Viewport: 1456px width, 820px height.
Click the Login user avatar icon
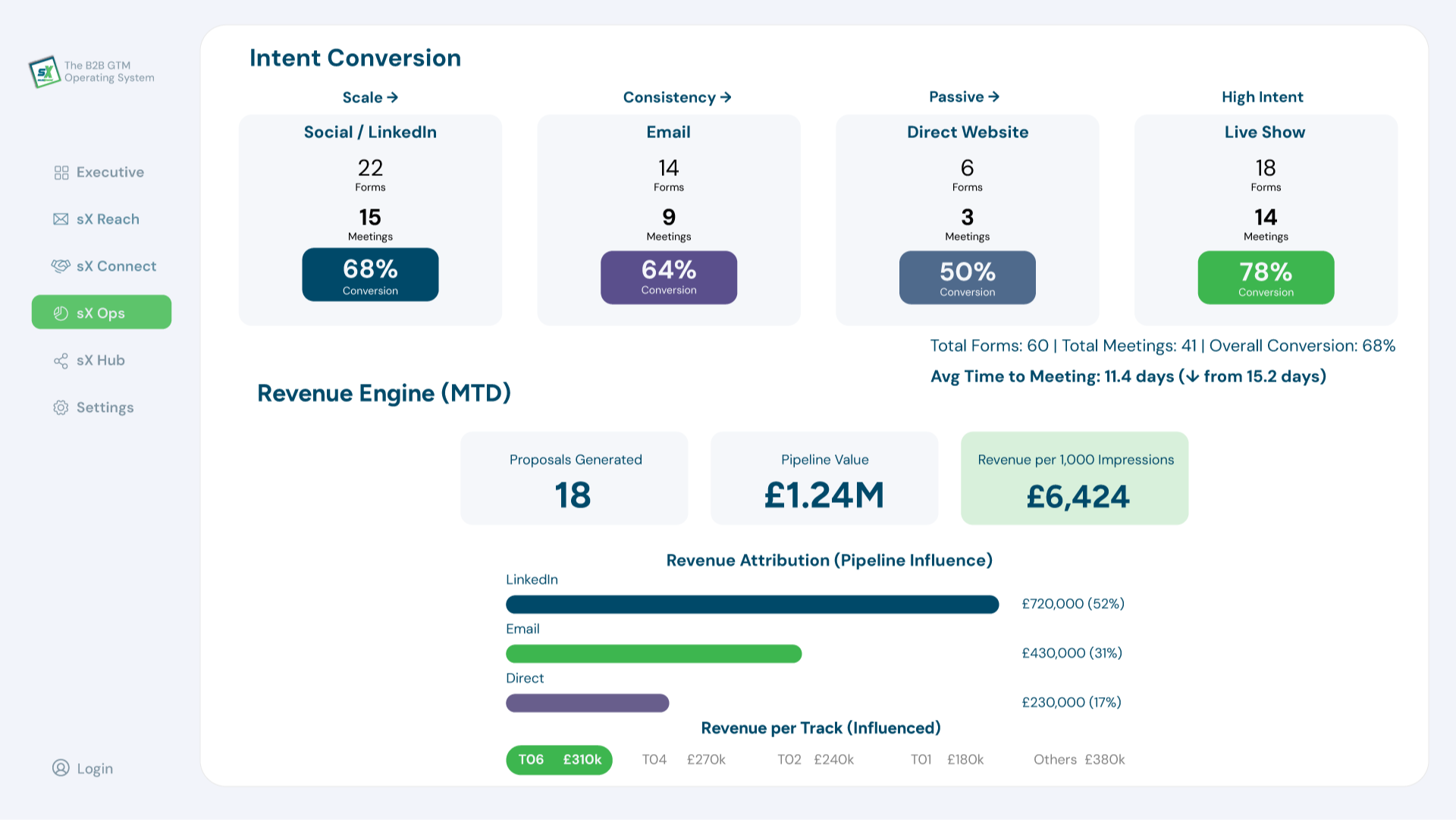pos(61,768)
